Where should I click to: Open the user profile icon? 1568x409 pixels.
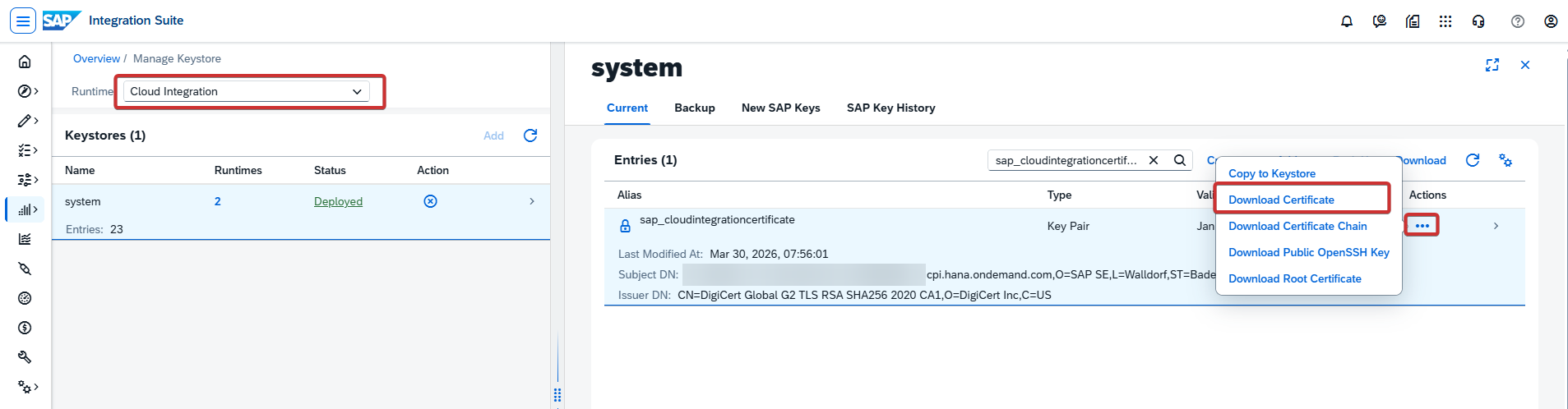(1551, 21)
